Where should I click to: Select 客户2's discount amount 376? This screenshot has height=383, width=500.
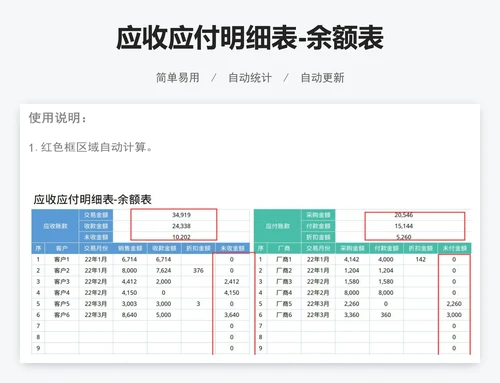198,270
